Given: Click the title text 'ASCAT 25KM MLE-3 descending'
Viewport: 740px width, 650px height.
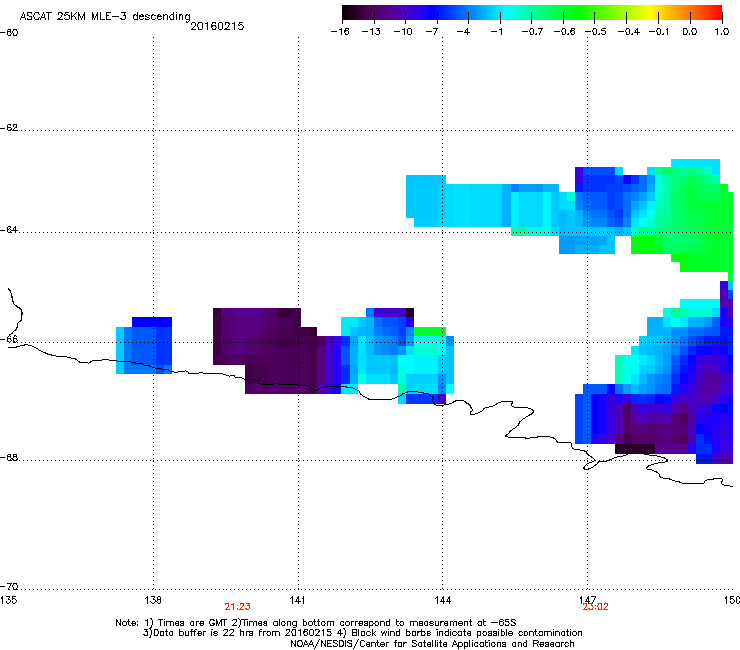Looking at the screenshot, I should (105, 16).
